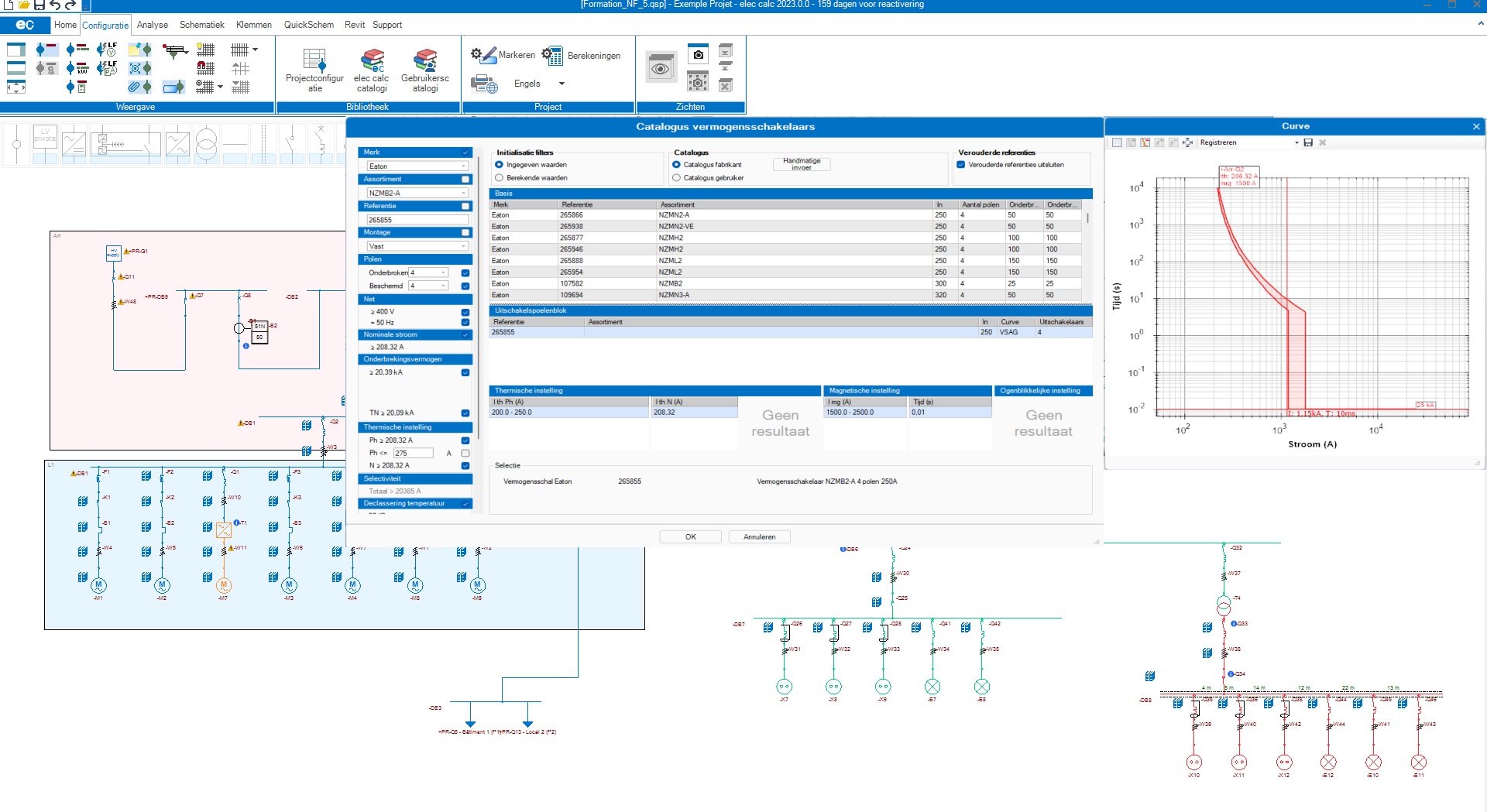Click the save disk icon in the title bar
The image size is (1487, 812).
[x=39, y=5]
